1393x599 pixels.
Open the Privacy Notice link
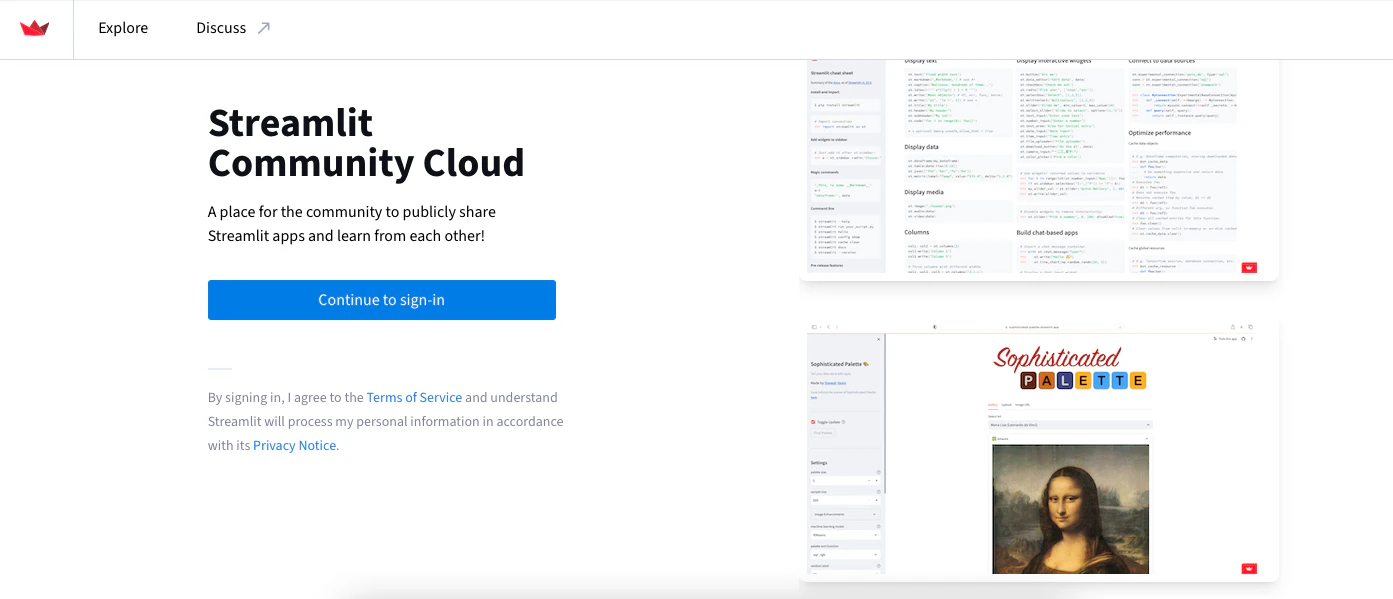(295, 445)
